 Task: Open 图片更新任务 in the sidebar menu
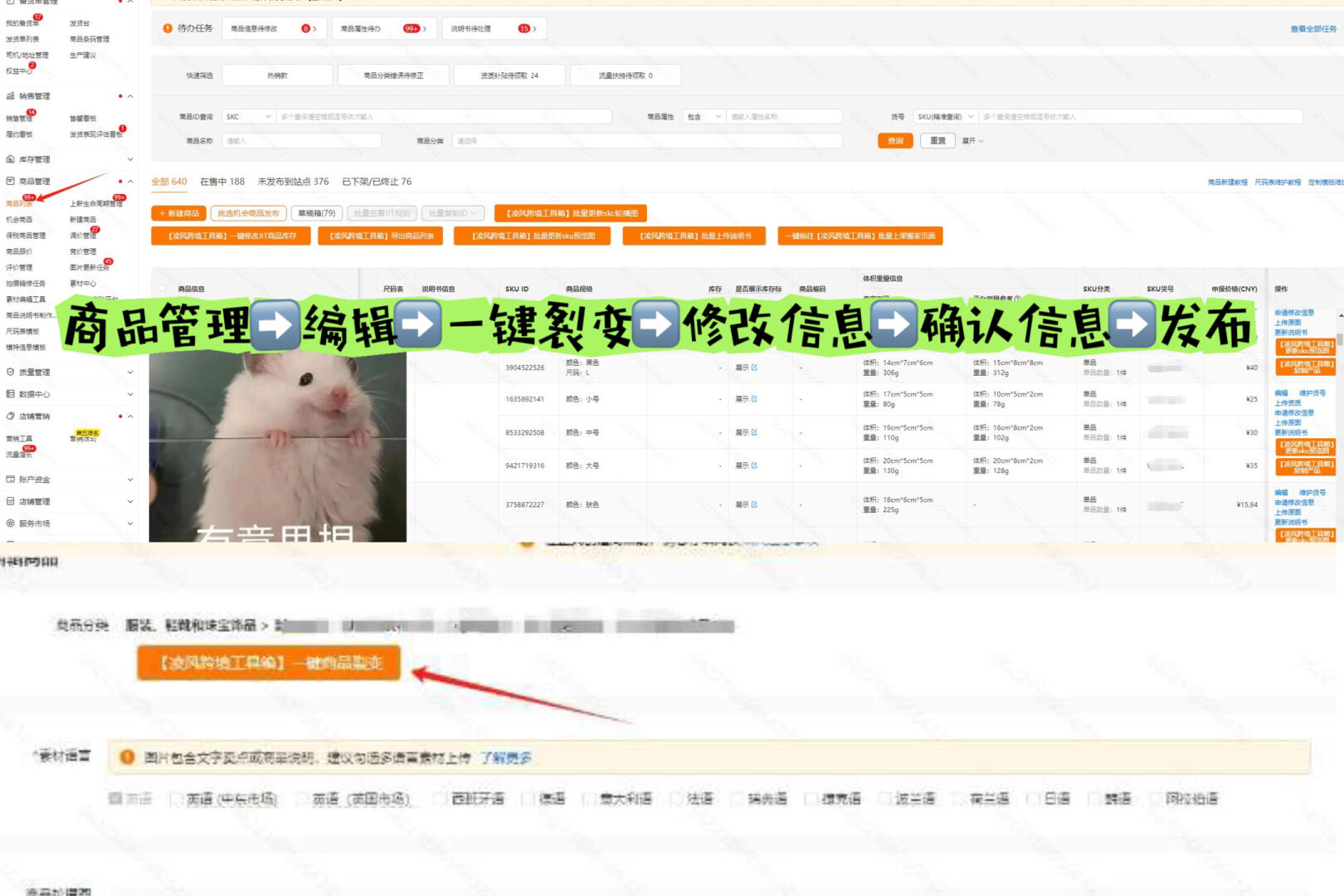90,268
